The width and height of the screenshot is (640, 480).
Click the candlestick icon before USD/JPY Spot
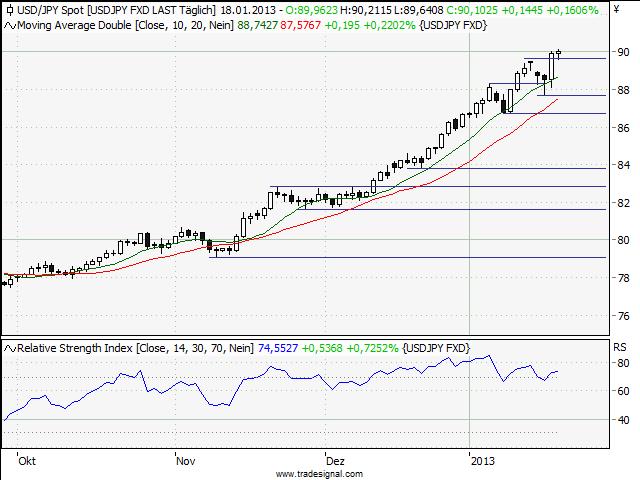pos(9,10)
